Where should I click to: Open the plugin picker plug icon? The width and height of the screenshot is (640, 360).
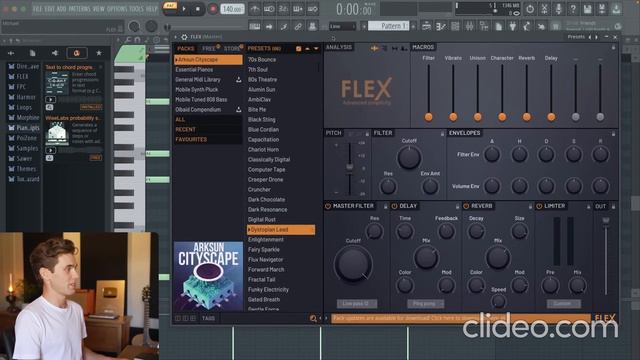tap(513, 26)
